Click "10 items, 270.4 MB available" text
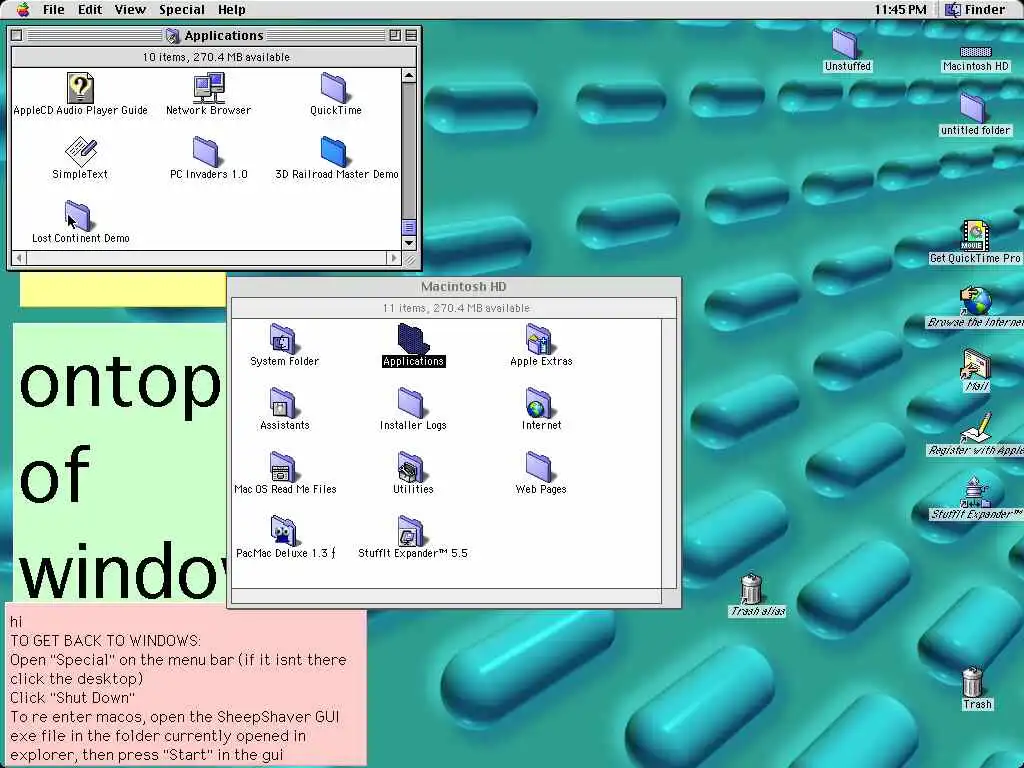Viewport: 1024px width, 768px height. pos(216,57)
